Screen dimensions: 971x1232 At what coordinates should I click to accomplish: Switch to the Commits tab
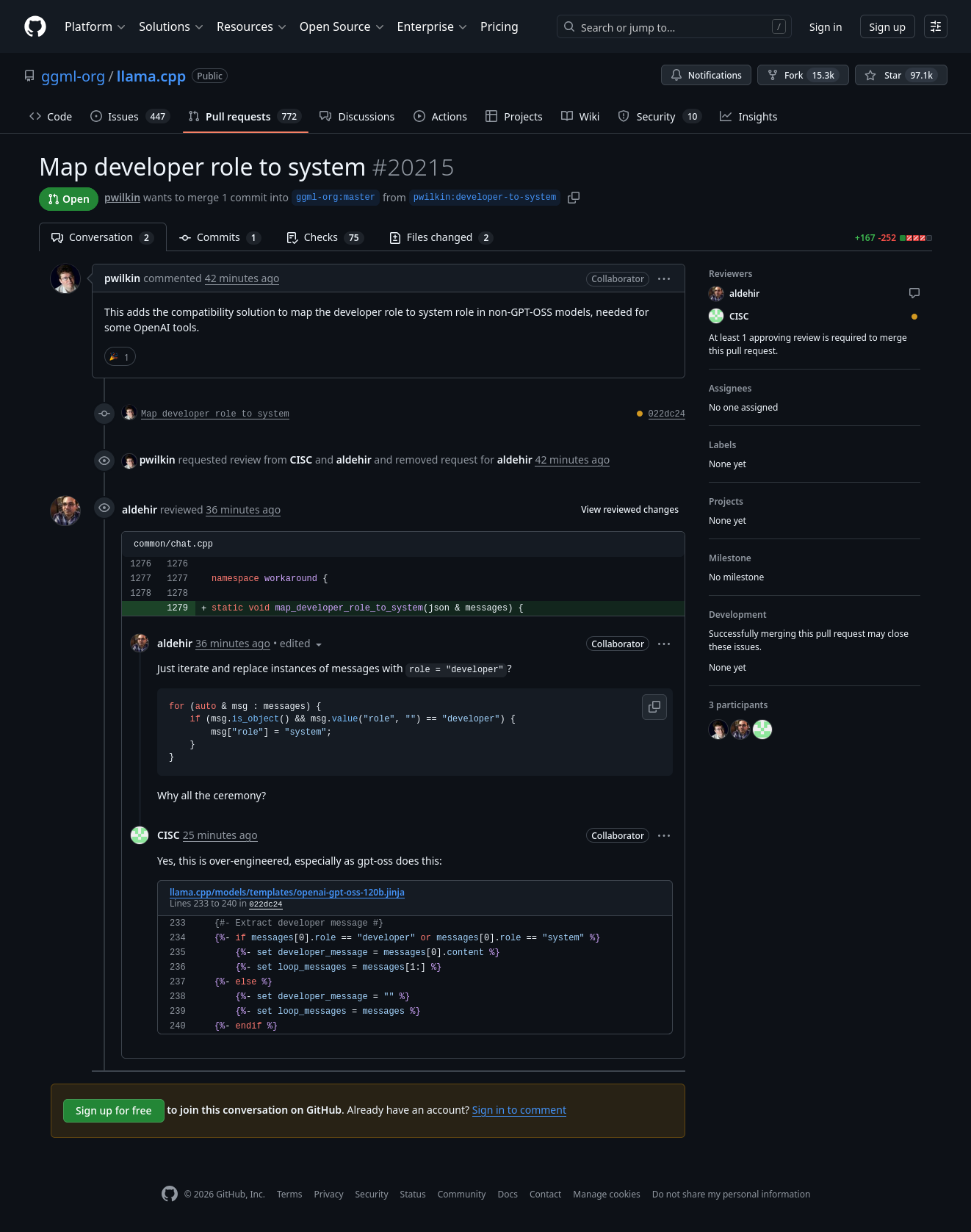(220, 237)
